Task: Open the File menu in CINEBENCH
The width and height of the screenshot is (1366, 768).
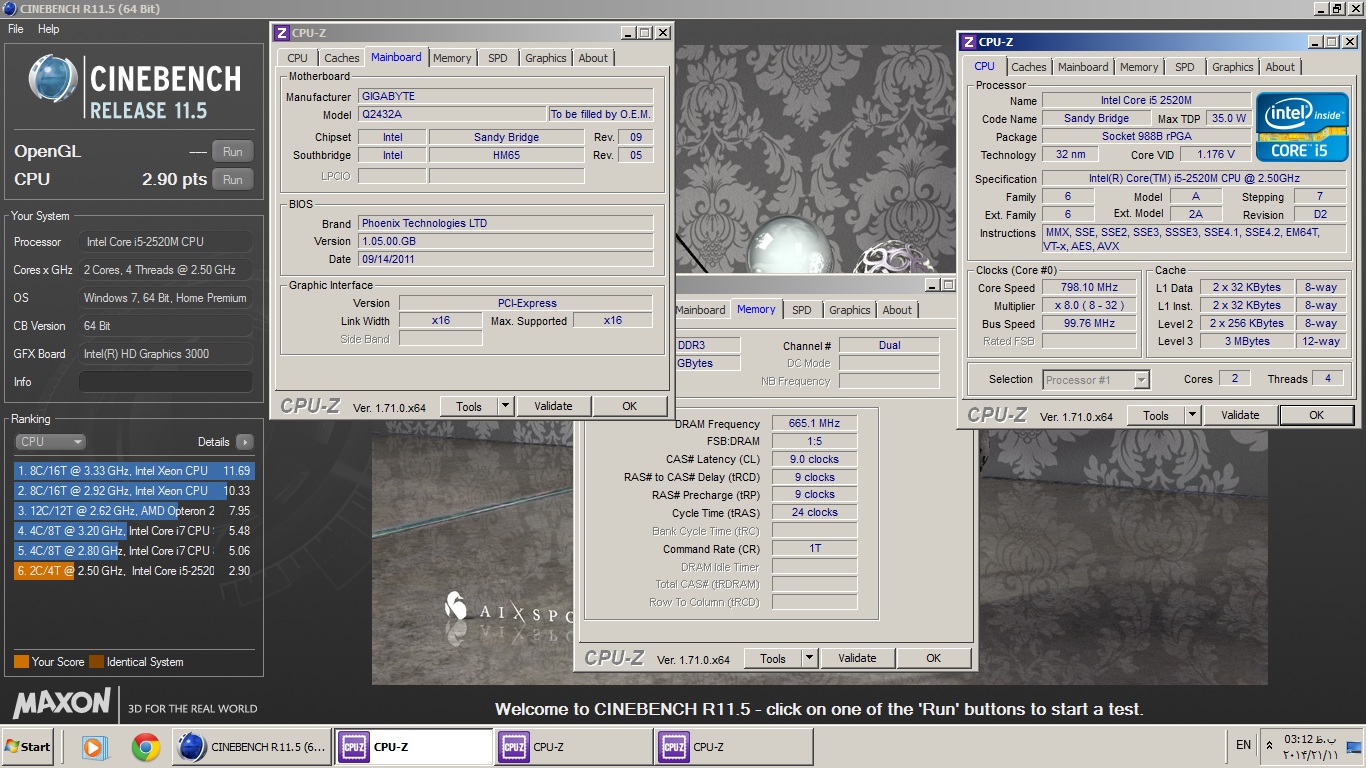Action: [x=16, y=29]
